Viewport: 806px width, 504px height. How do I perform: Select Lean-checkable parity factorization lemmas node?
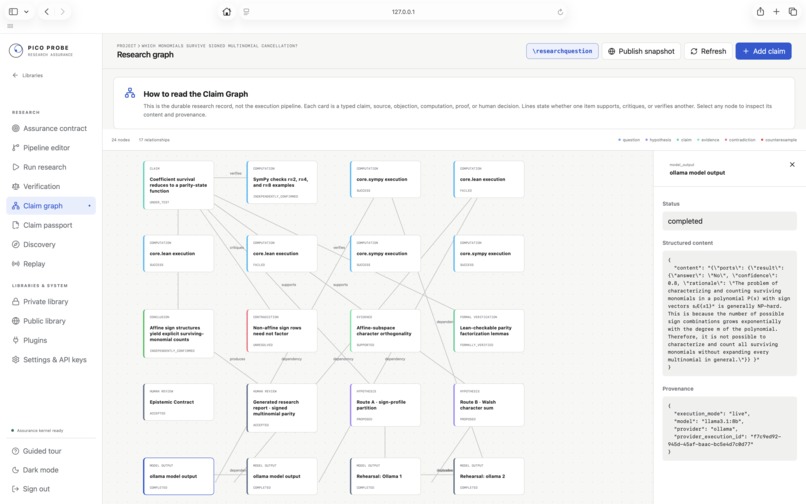pyautogui.click(x=489, y=331)
